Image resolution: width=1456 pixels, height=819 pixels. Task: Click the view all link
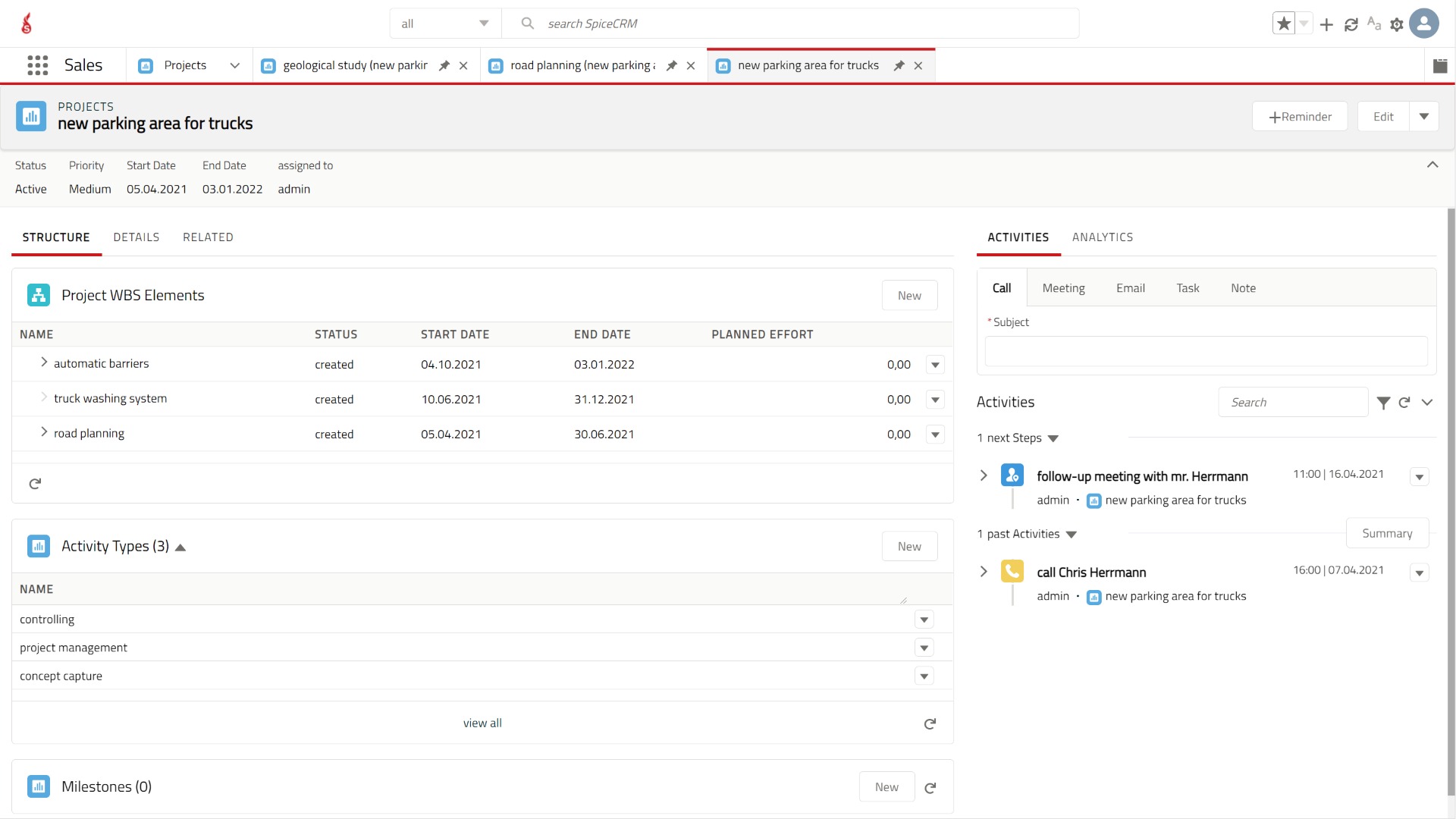coord(482,723)
